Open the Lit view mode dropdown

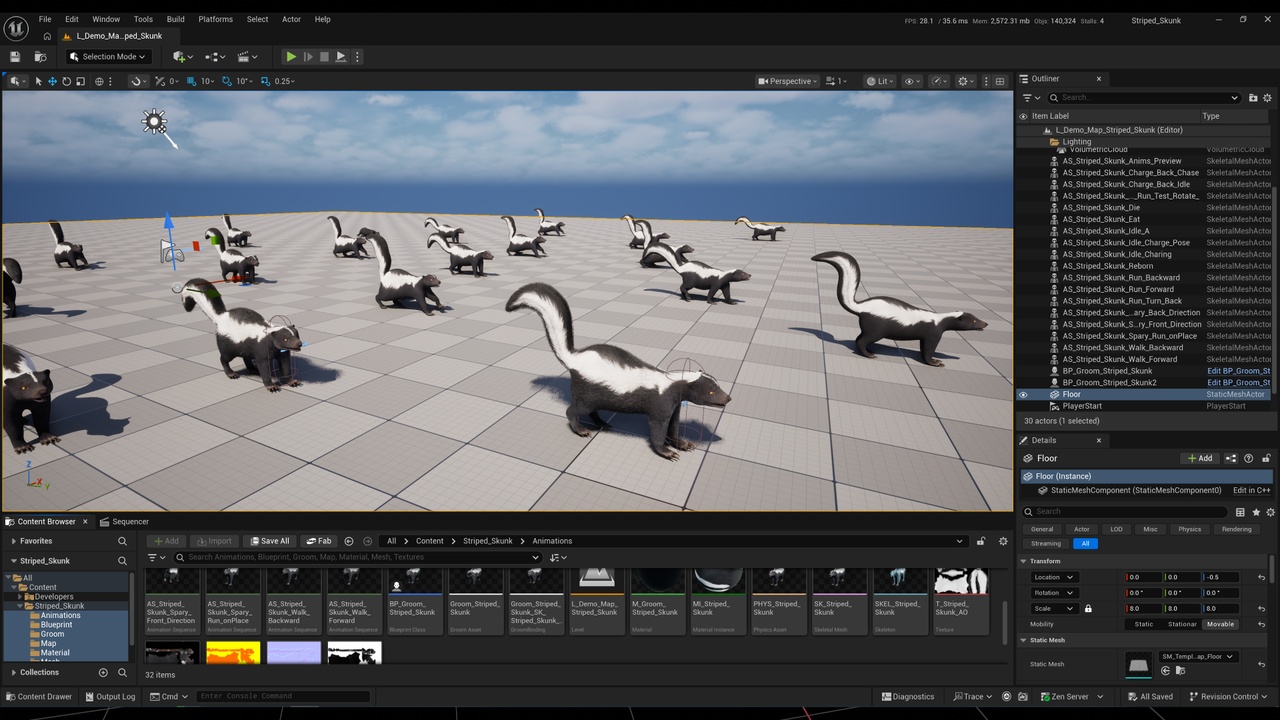point(880,81)
